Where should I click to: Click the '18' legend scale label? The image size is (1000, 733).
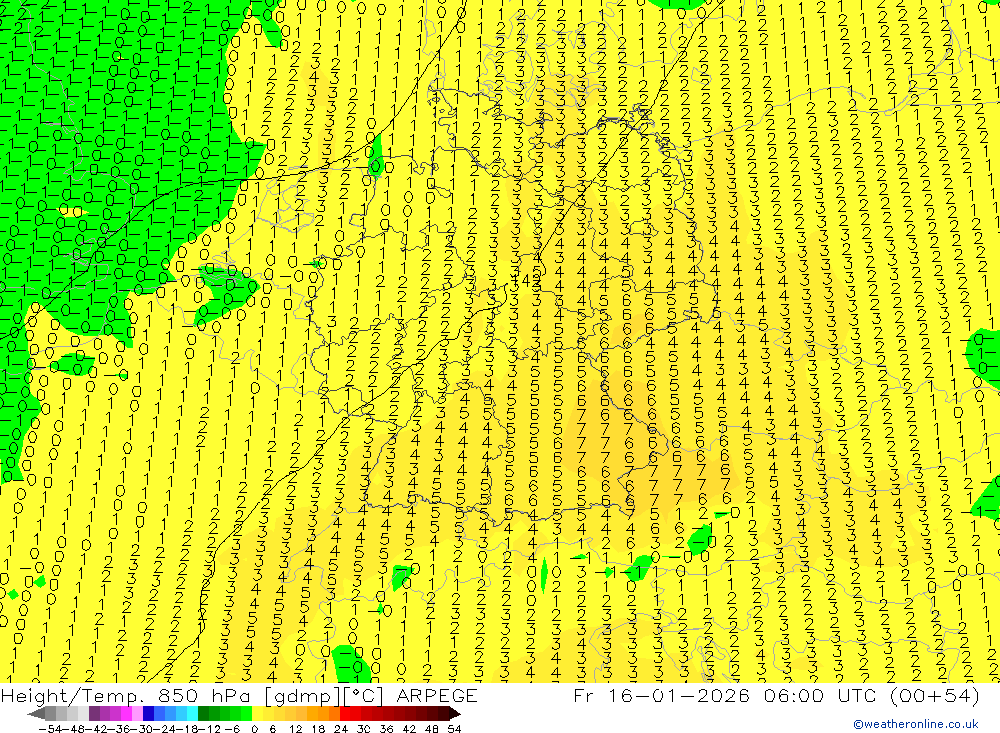pyautogui.click(x=318, y=729)
